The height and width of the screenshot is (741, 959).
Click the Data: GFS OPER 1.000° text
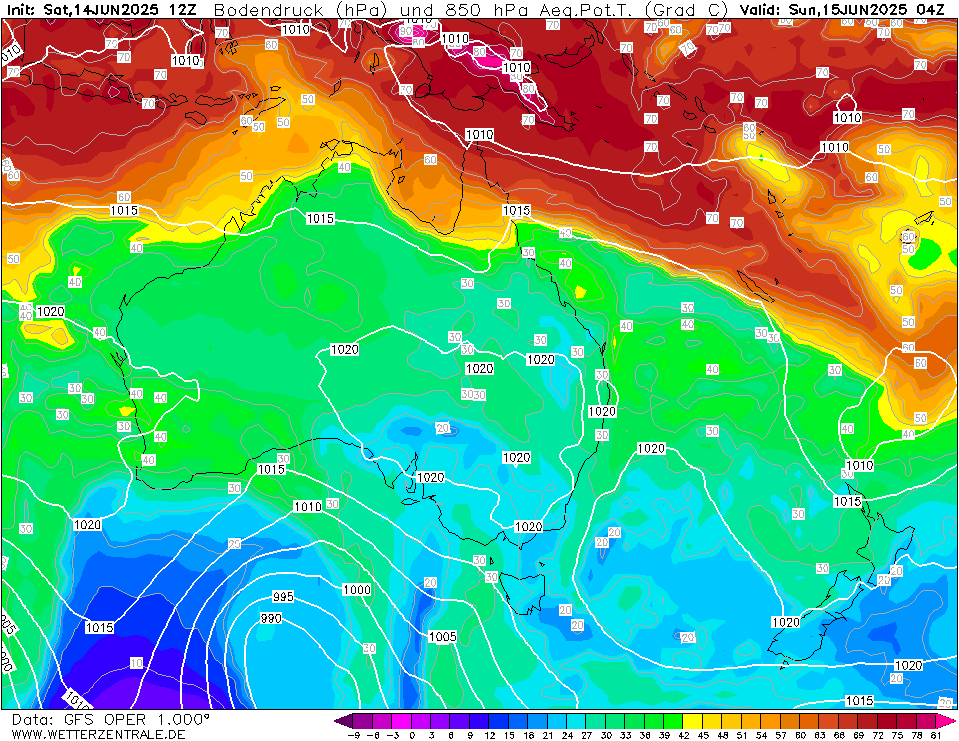(x=111, y=720)
